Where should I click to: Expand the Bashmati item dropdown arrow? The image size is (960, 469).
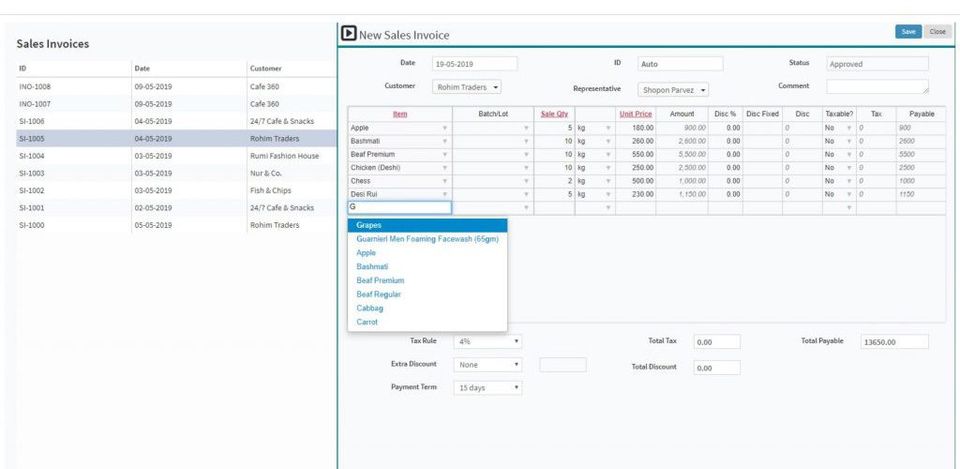(x=444, y=141)
